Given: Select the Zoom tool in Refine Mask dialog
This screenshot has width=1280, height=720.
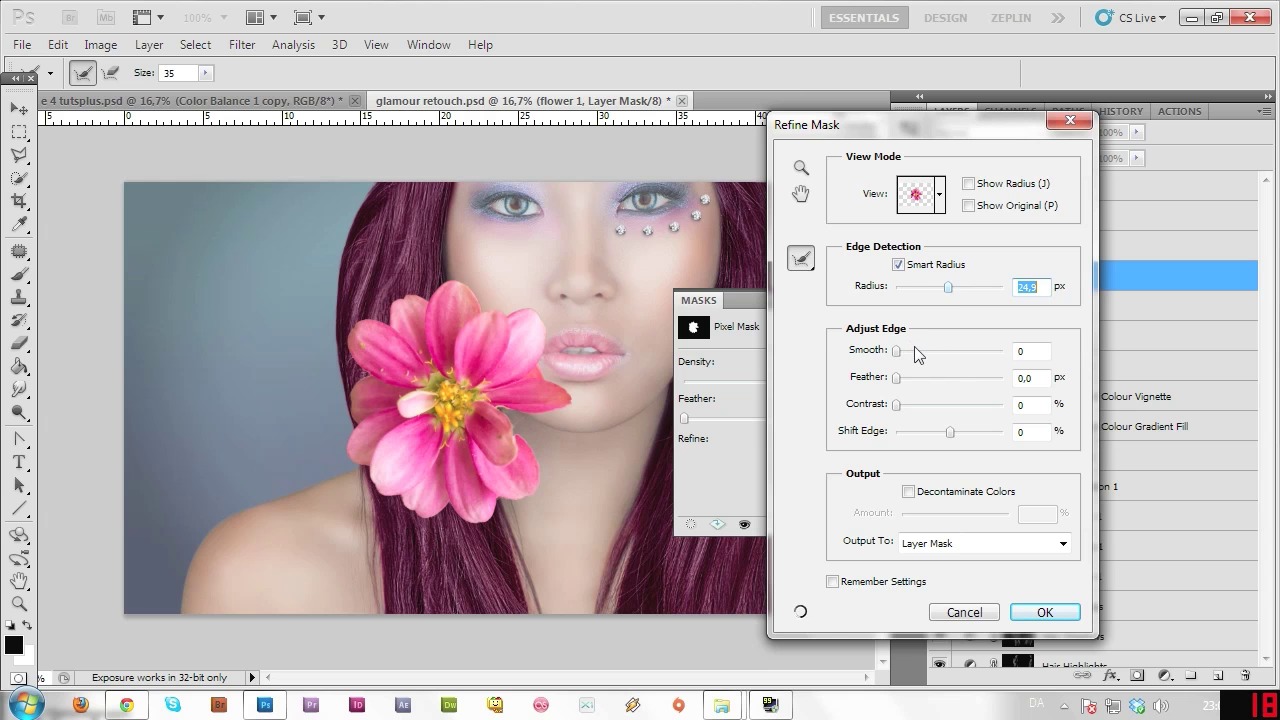Looking at the screenshot, I should 801,168.
